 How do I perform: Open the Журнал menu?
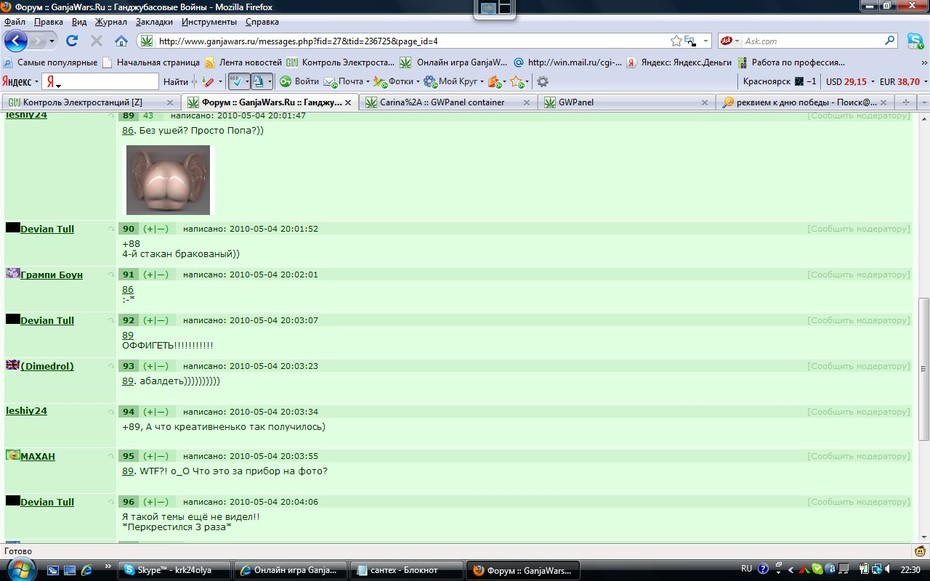111,22
